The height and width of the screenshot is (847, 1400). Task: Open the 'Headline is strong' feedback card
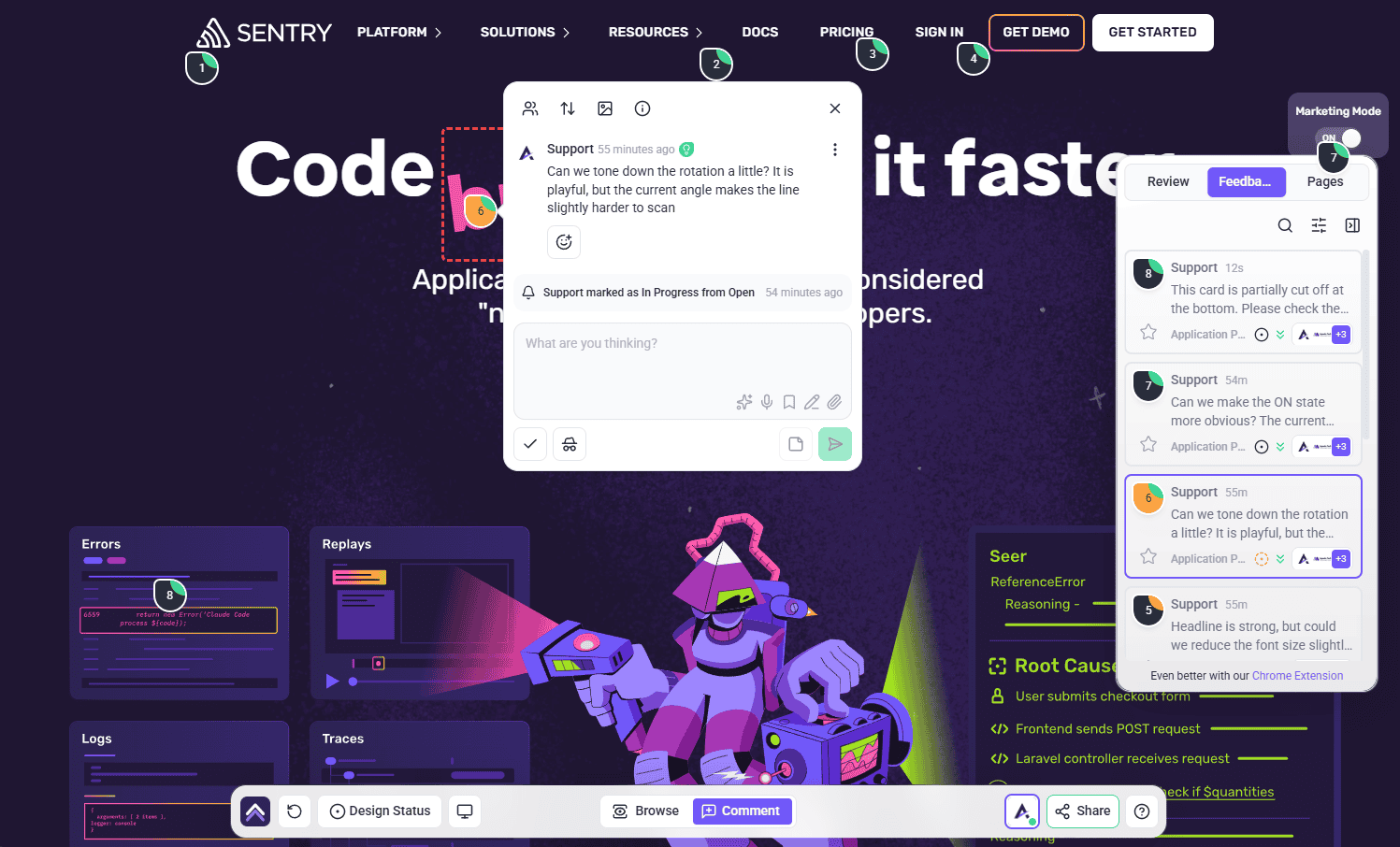point(1243,624)
